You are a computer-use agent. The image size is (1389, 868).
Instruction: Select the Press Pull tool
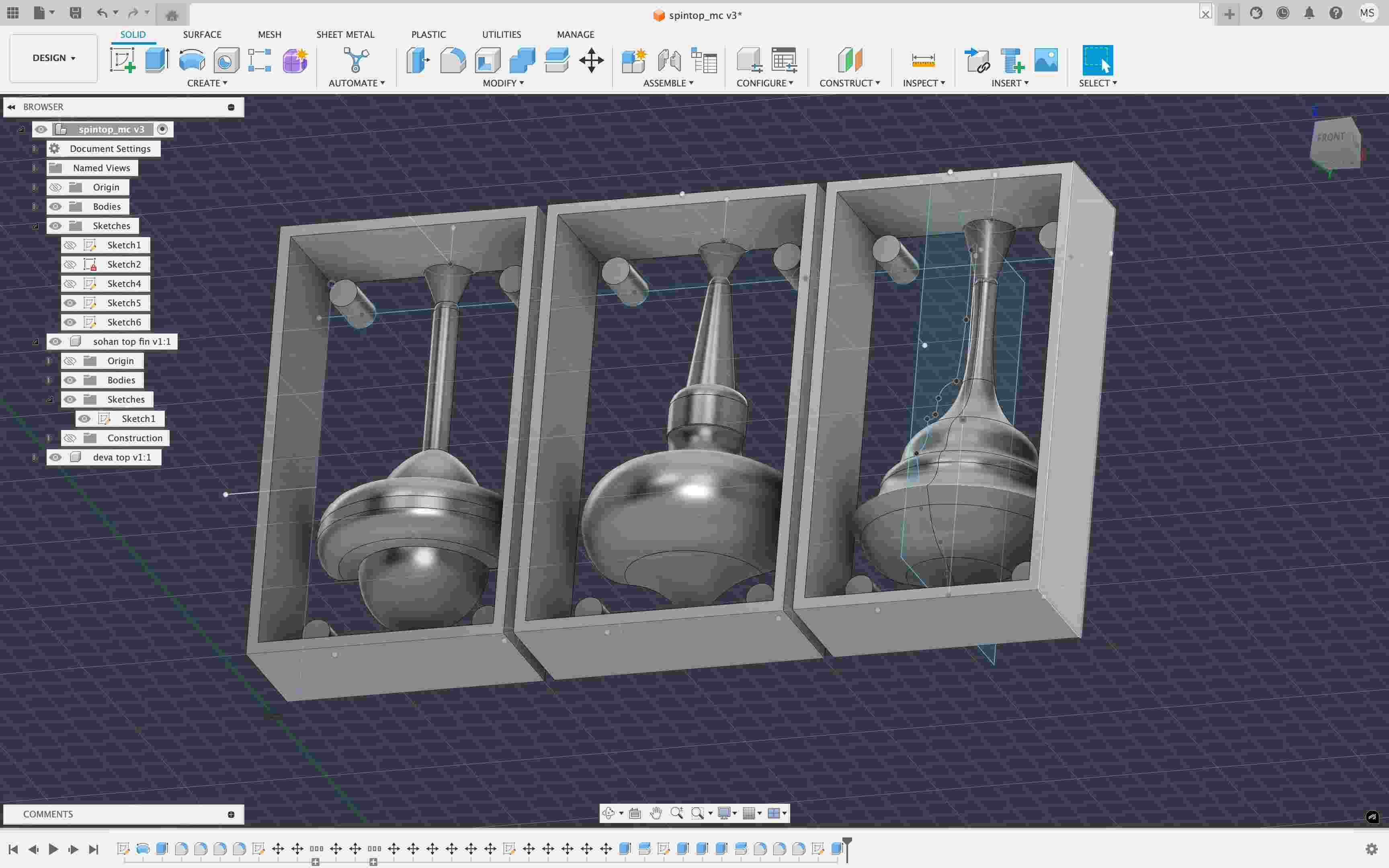tap(418, 60)
